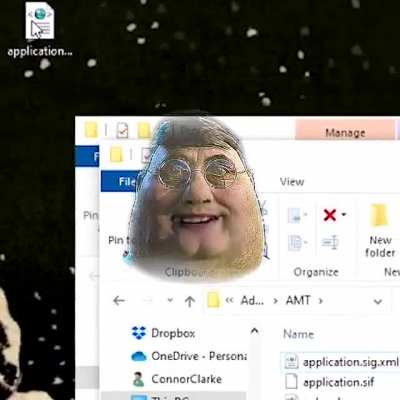Select the application.sig.xml file

341,362
